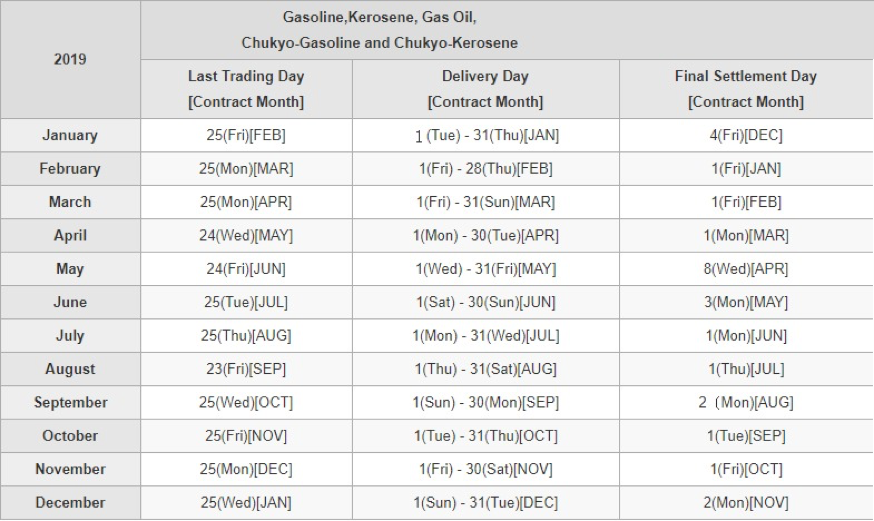Click the April row label
The image size is (874, 521).
pyautogui.click(x=70, y=236)
